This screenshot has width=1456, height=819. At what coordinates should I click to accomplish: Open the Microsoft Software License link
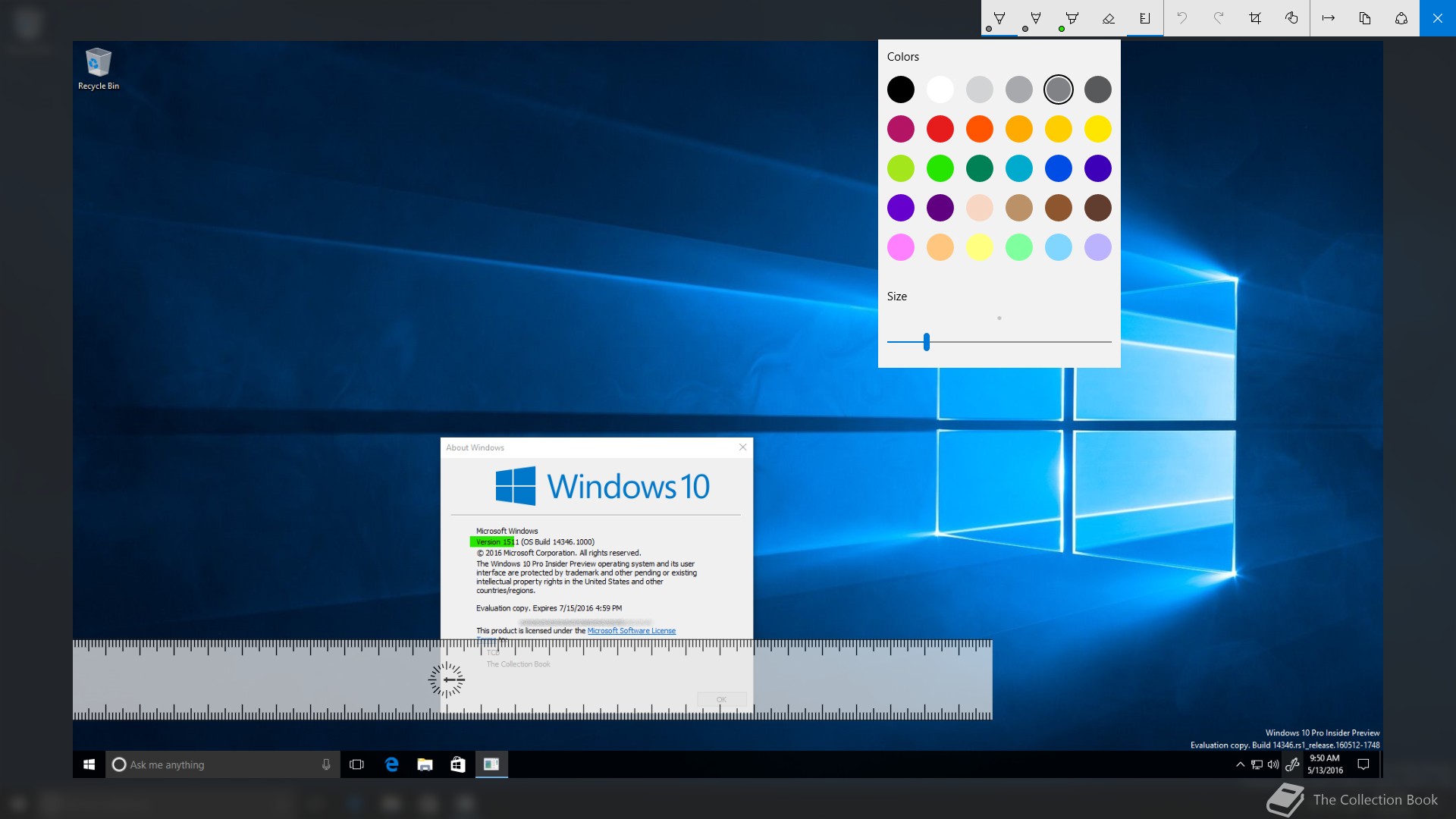click(x=632, y=630)
